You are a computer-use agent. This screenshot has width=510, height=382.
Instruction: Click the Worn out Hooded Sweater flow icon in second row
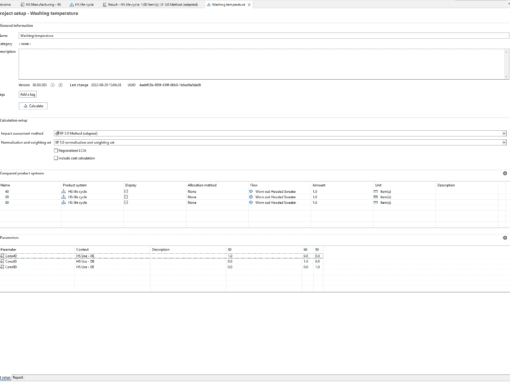(x=251, y=197)
